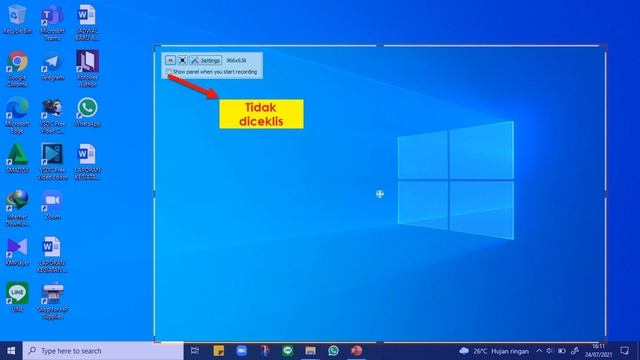The image size is (640, 360).
Task: Switch to Zoom on the taskbar
Action: [x=242, y=351]
